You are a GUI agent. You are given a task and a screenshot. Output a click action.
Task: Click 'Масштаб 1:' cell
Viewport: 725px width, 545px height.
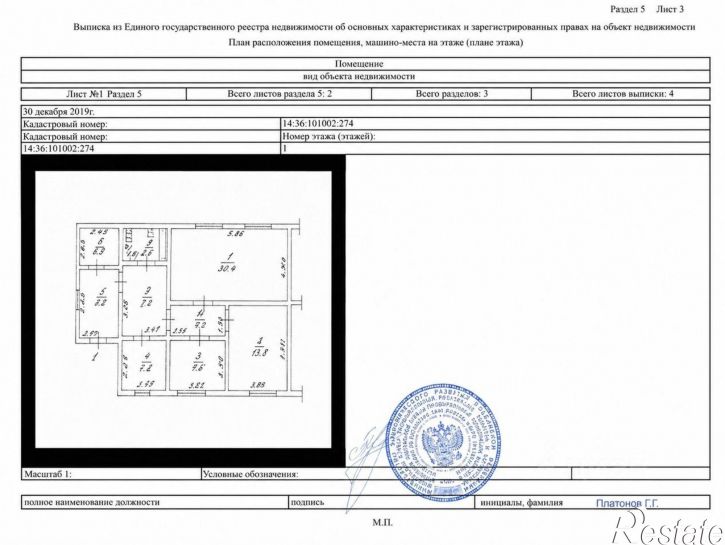coord(111,474)
